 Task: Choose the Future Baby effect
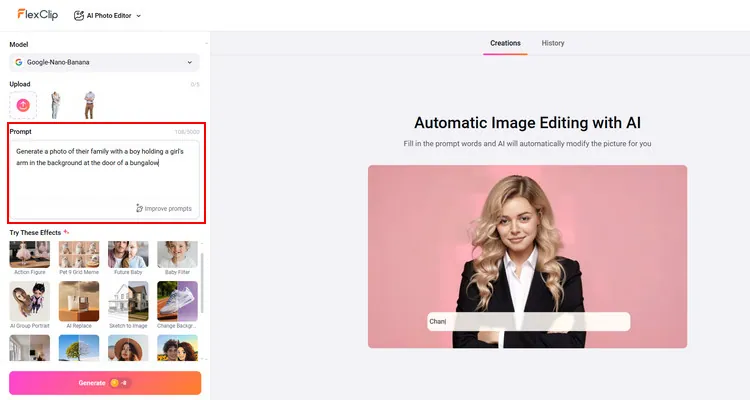click(x=128, y=258)
